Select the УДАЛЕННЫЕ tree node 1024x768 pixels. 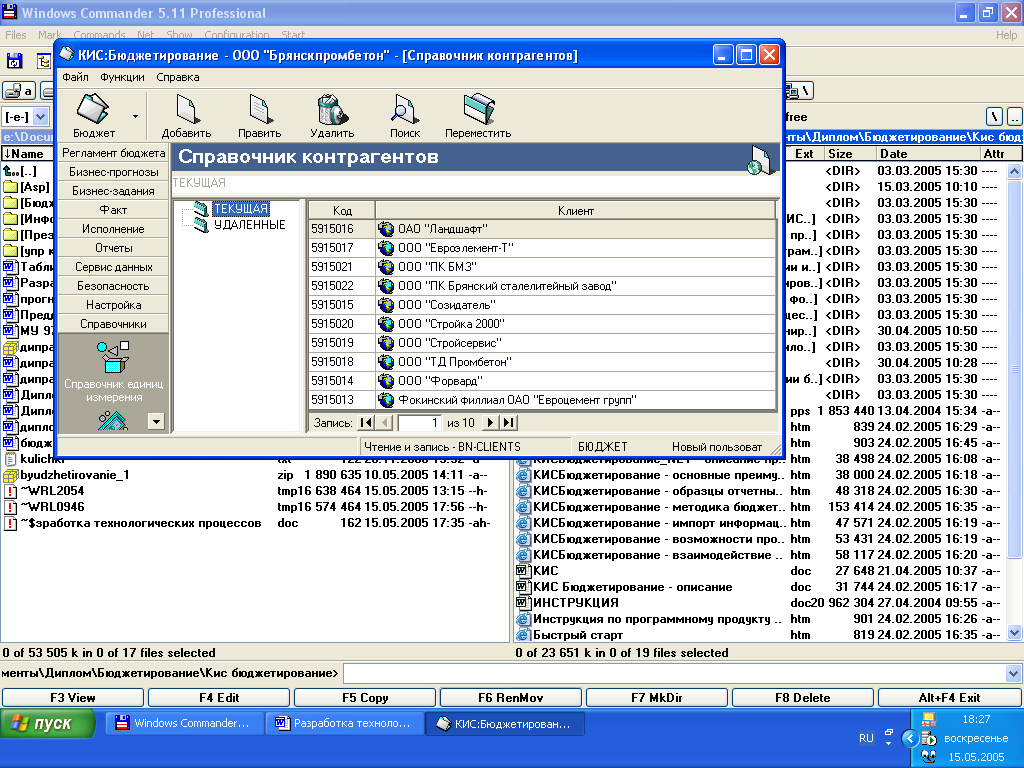pyautogui.click(x=249, y=225)
